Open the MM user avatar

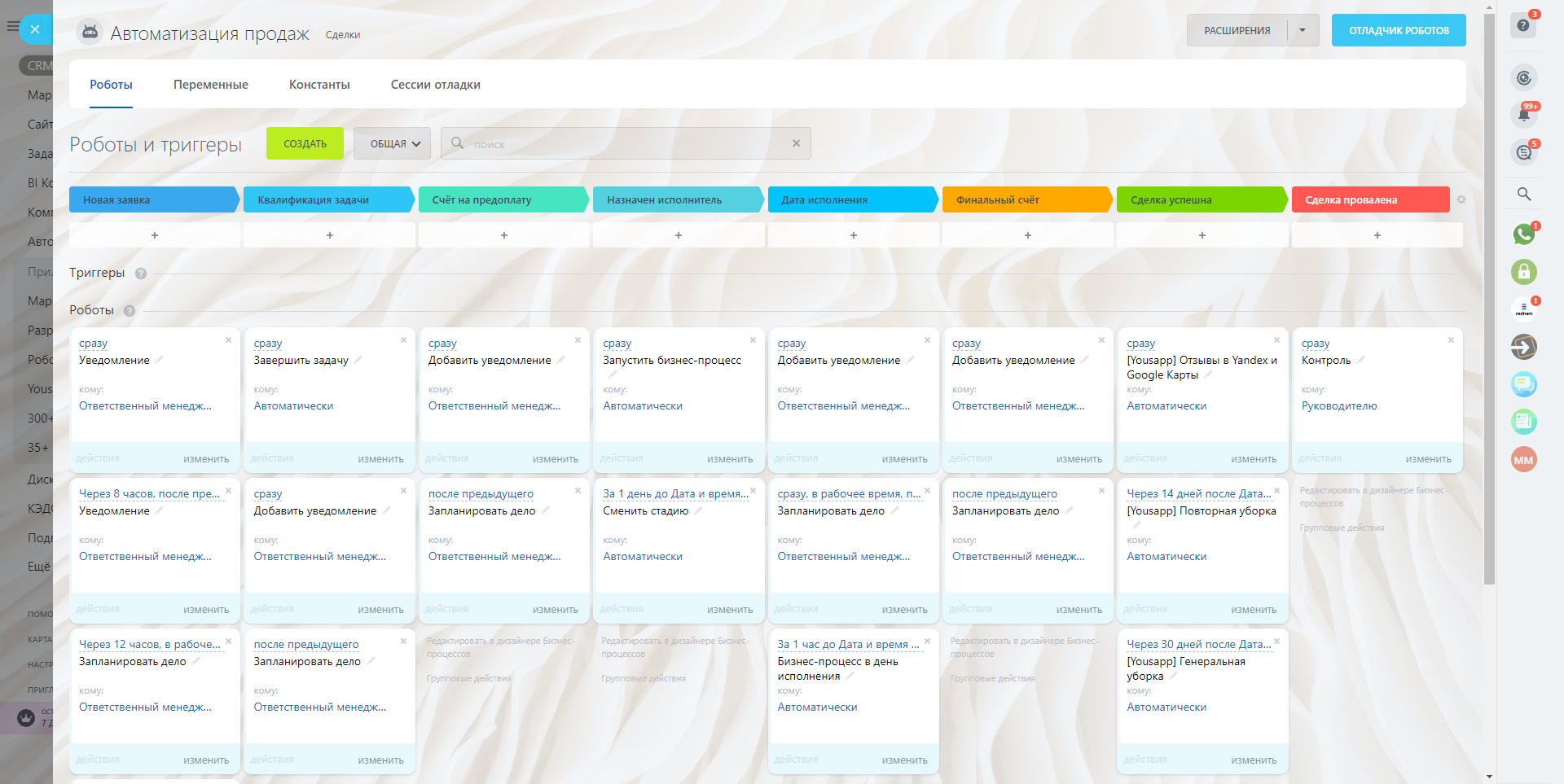pyautogui.click(x=1524, y=460)
